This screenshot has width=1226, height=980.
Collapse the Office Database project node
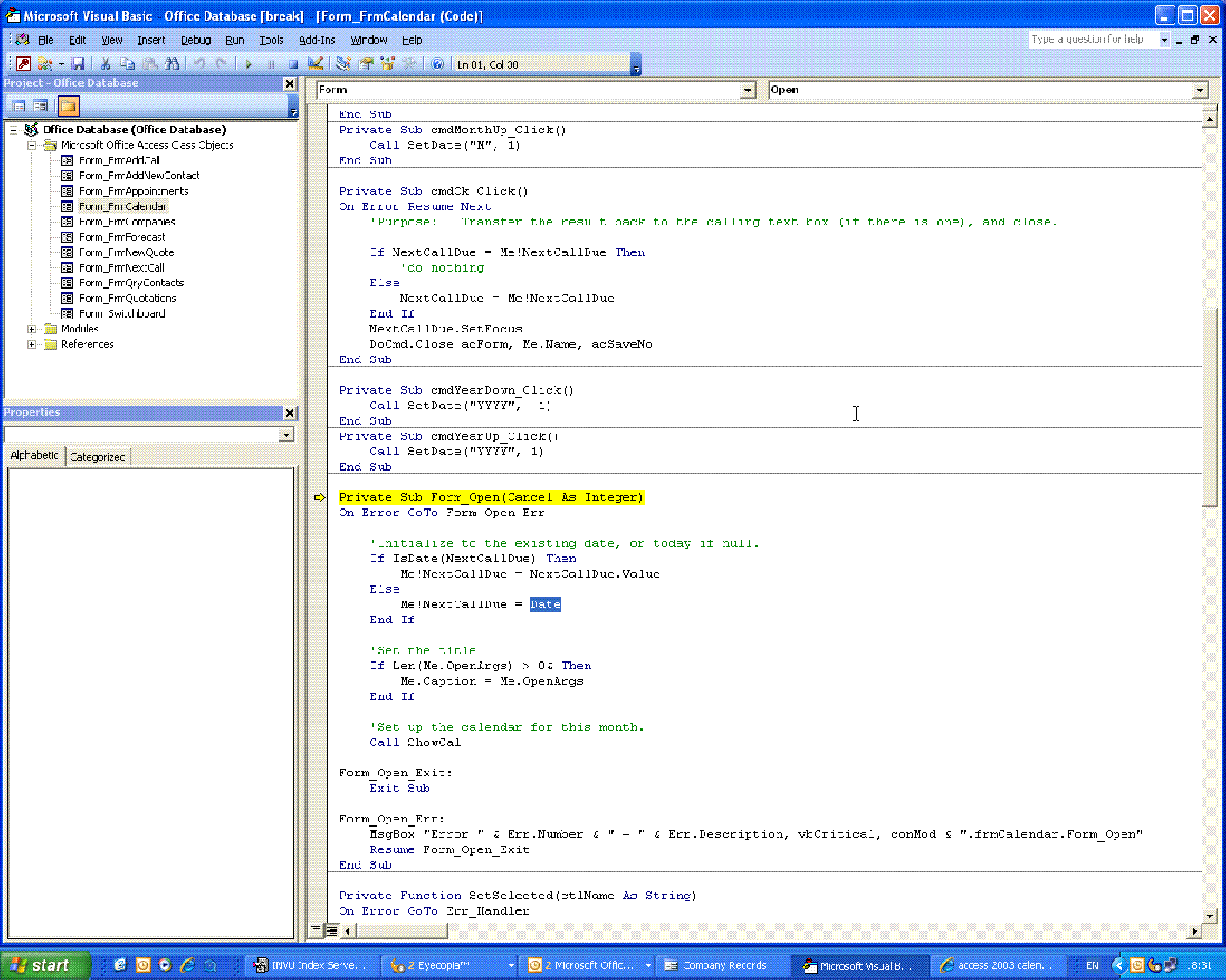pyautogui.click(x=14, y=130)
